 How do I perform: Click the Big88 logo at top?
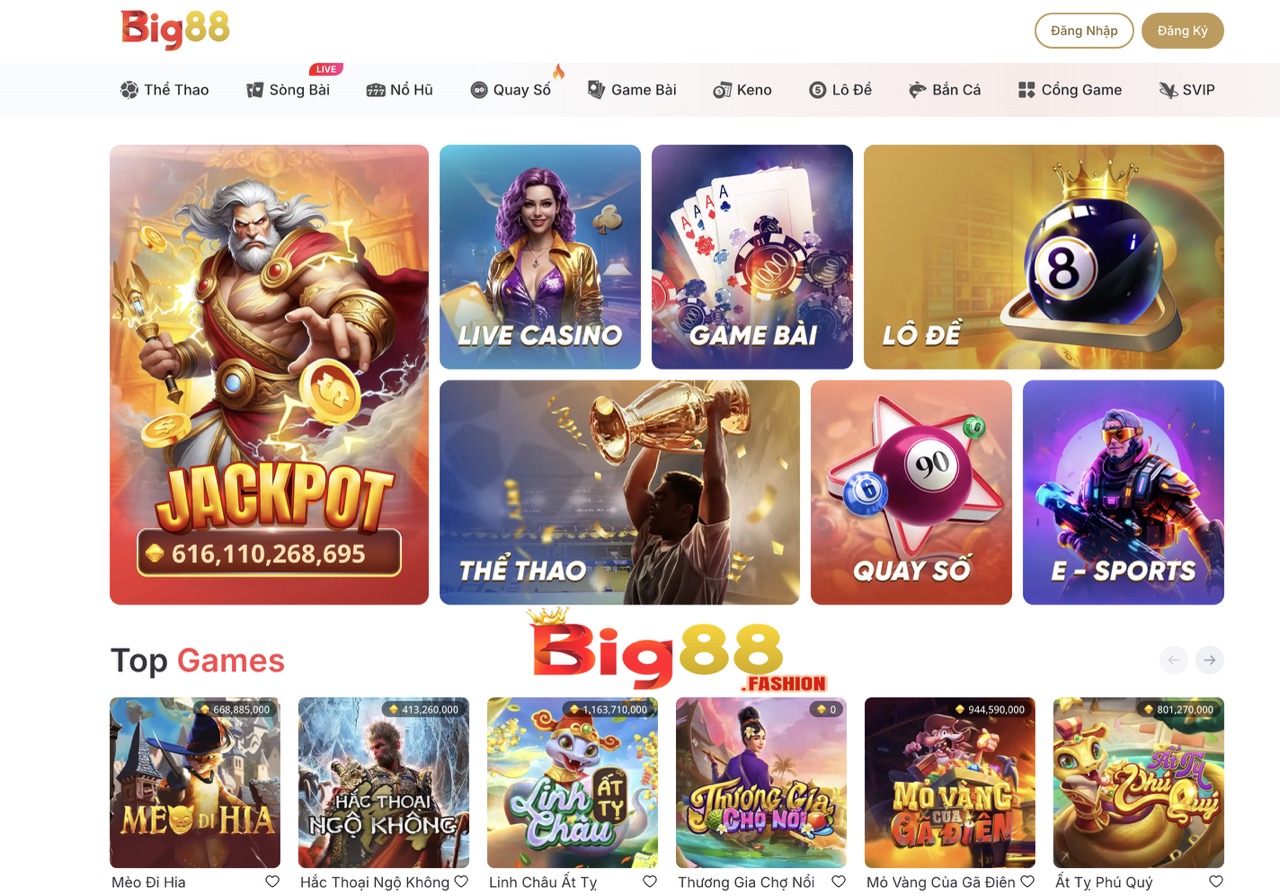pos(175,29)
